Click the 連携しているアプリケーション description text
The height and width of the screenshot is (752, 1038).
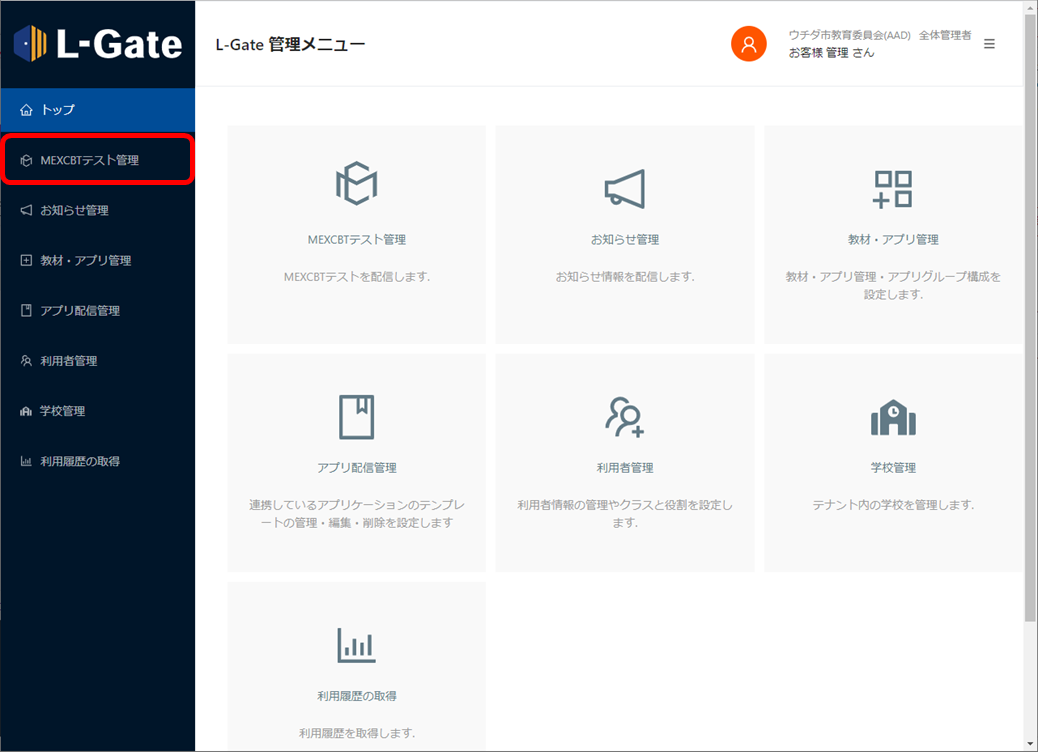click(357, 514)
